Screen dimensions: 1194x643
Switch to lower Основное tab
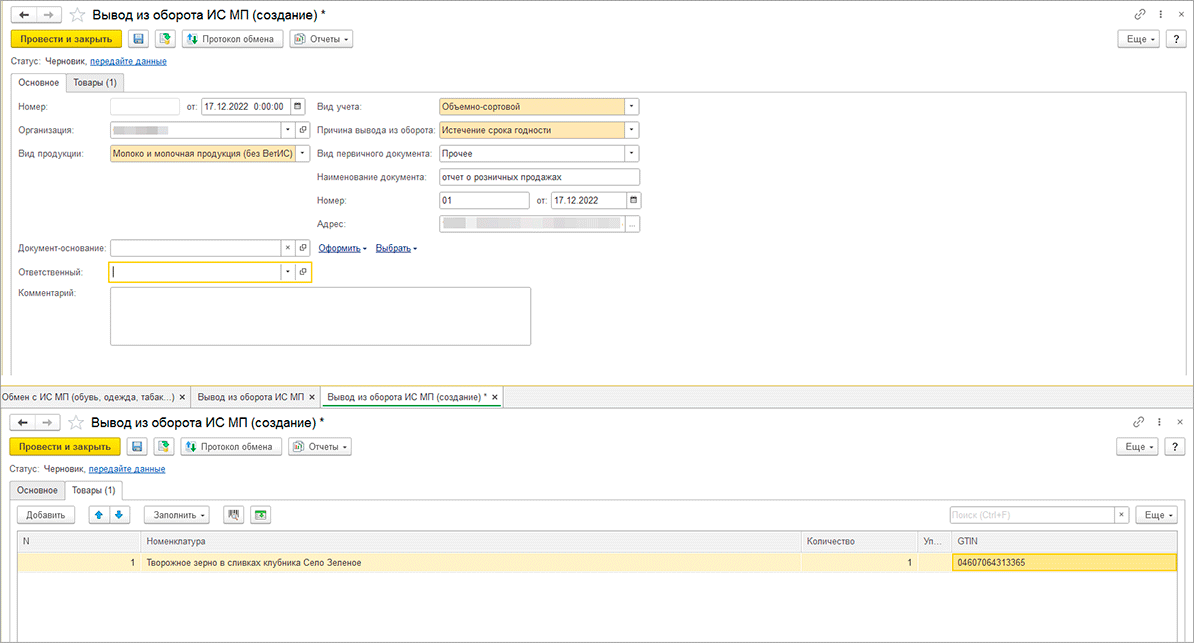(x=37, y=490)
